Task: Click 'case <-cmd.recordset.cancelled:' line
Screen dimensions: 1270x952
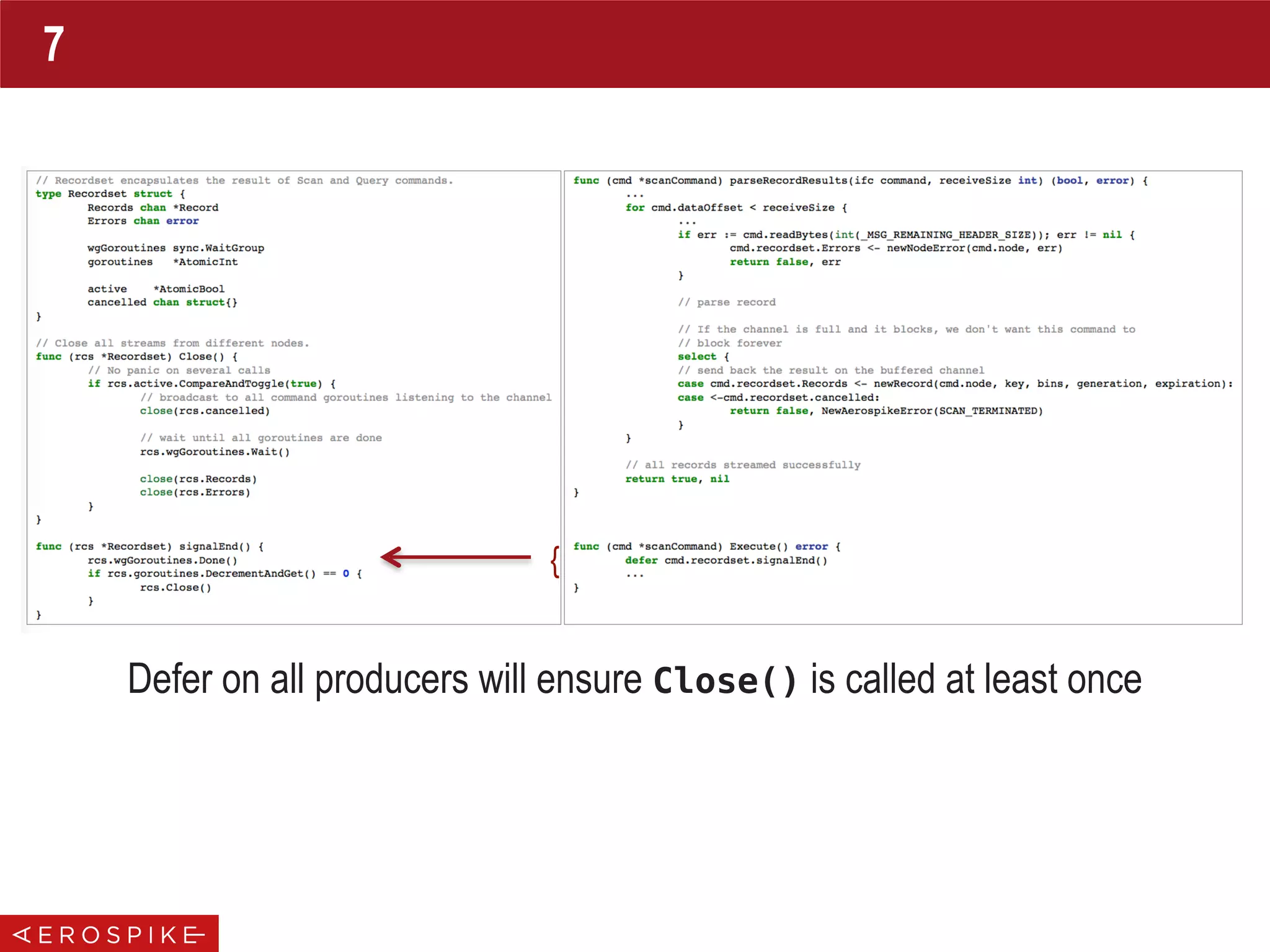Action: click(x=778, y=398)
